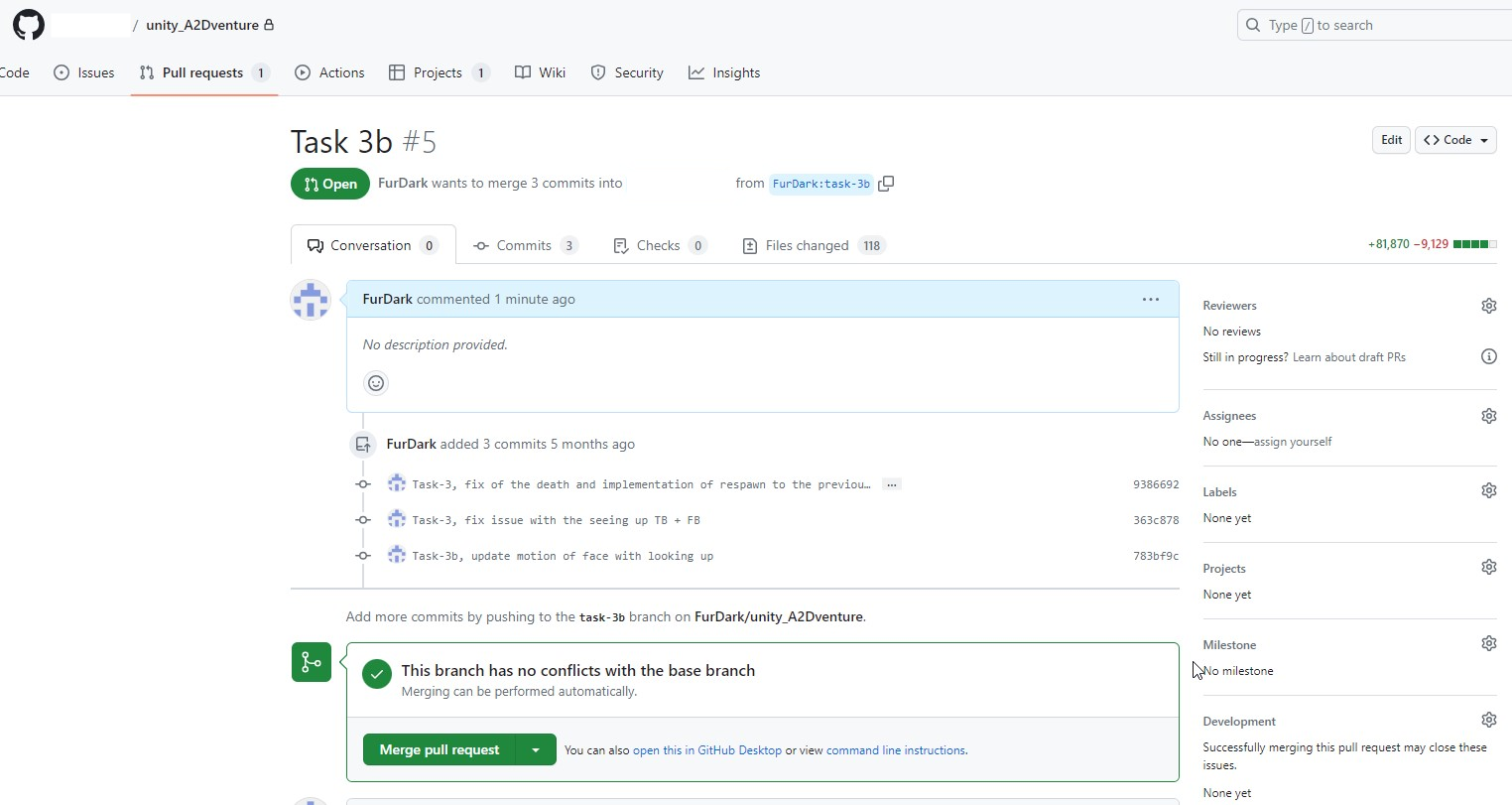
Task: Open the Assignees settings gear
Action: [x=1488, y=416]
